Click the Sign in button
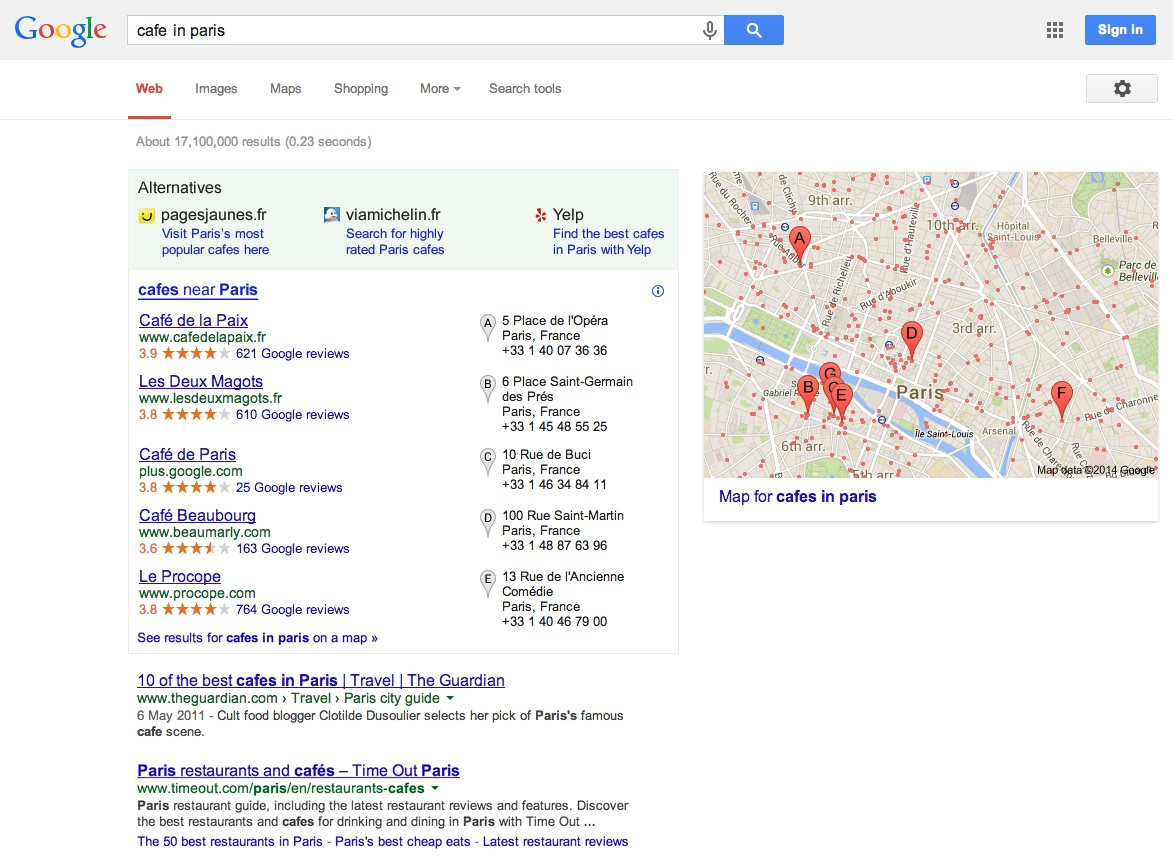The width and height of the screenshot is (1173, 867). pos(1119,30)
